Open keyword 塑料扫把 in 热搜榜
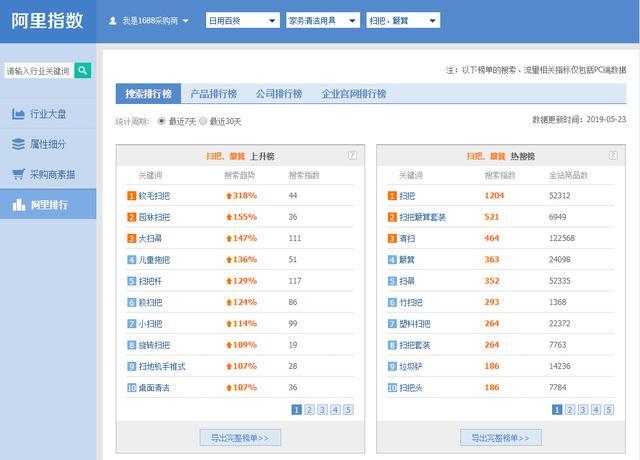 coord(415,324)
